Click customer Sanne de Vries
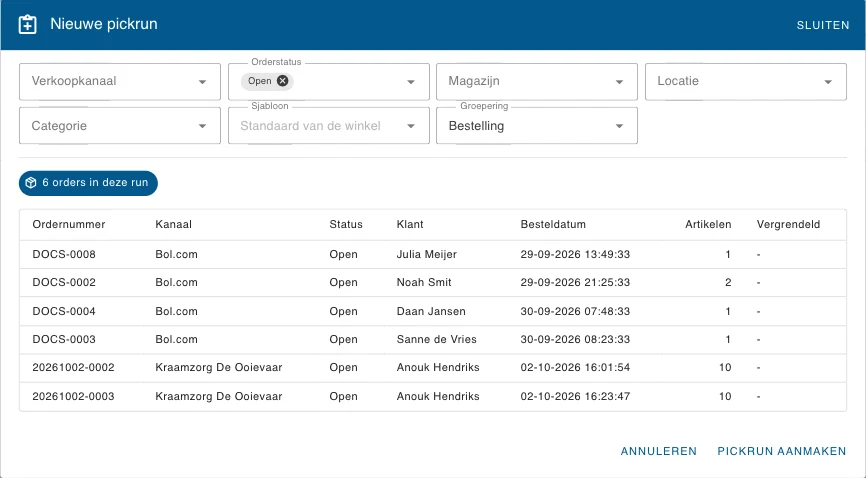The width and height of the screenshot is (866, 478). click(x=436, y=339)
